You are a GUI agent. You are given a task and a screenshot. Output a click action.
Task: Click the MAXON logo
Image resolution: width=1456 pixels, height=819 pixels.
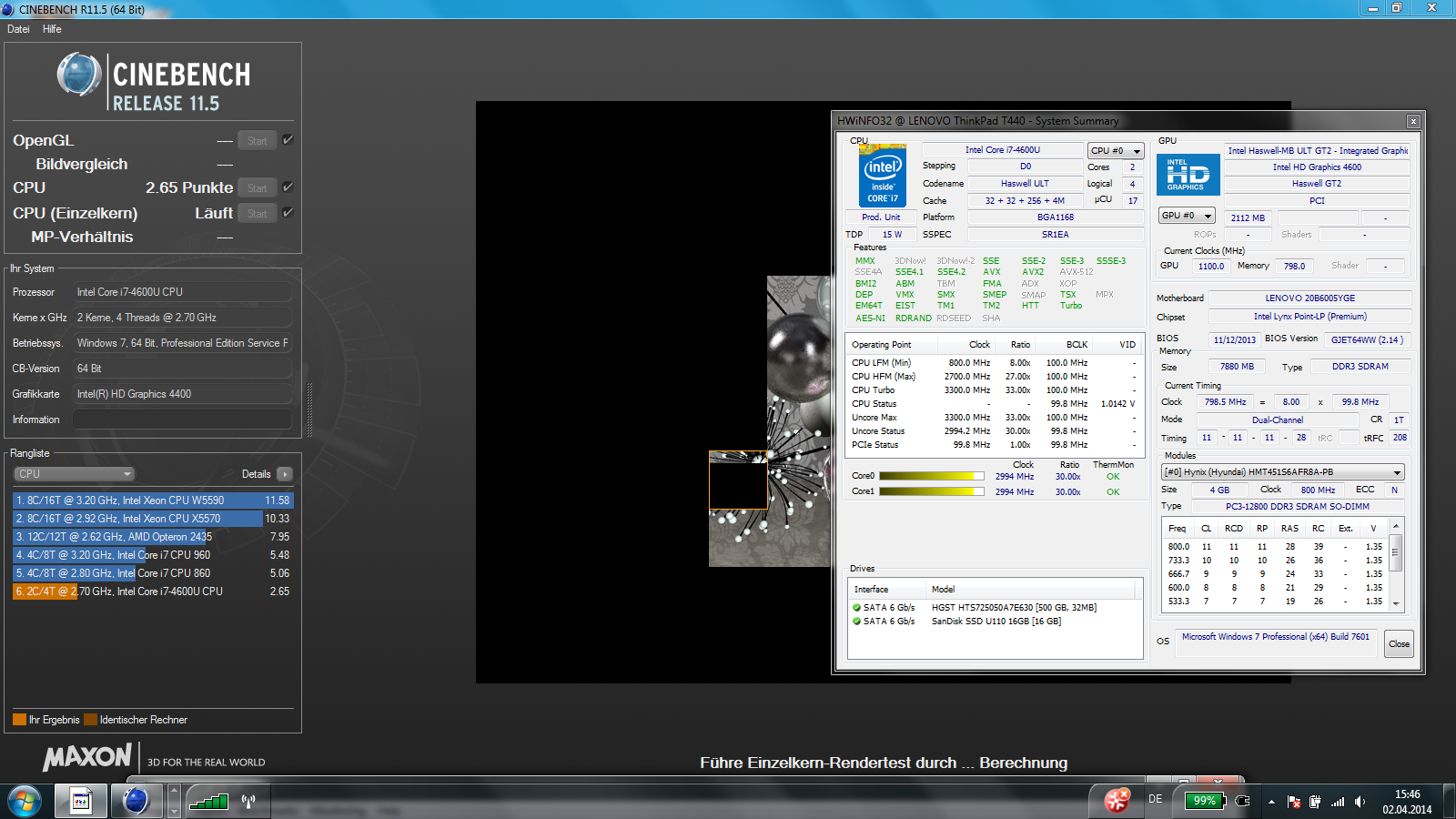[x=87, y=756]
